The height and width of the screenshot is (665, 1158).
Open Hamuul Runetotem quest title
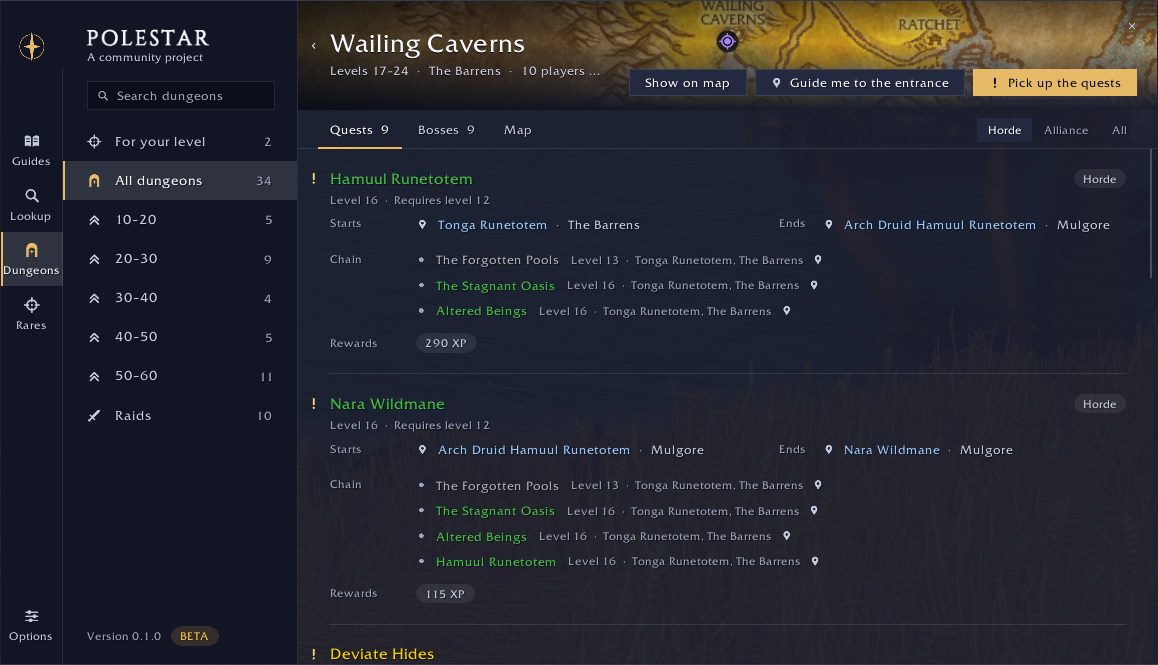[x=401, y=179]
